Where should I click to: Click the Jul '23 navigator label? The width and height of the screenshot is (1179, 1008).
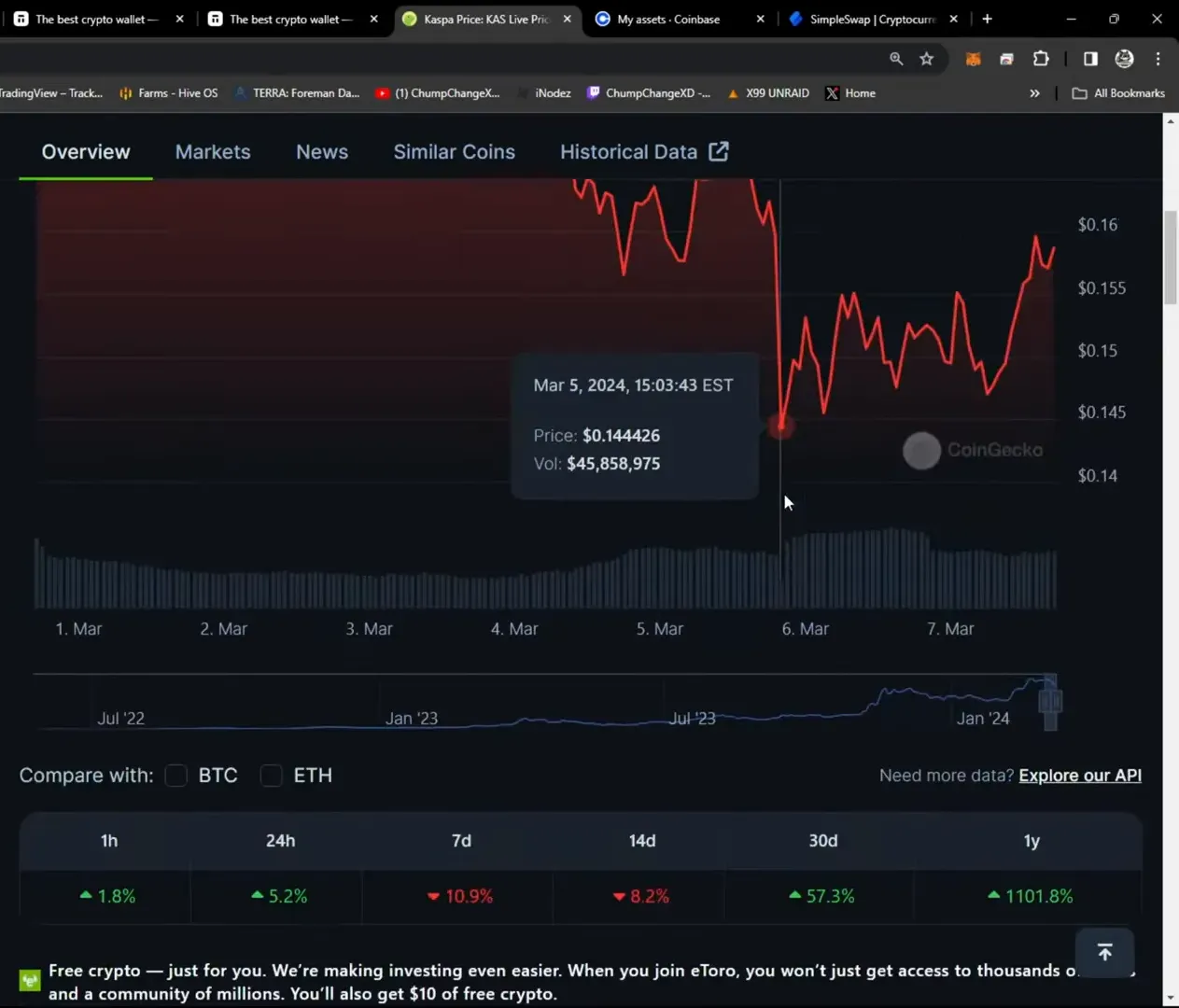pos(692,719)
